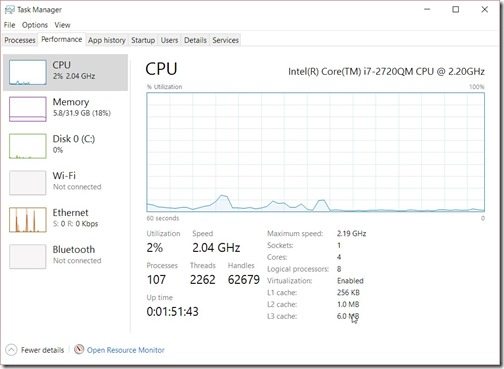Click the CPU utilization graph area
Screen dimensions: 504x369
click(x=315, y=152)
